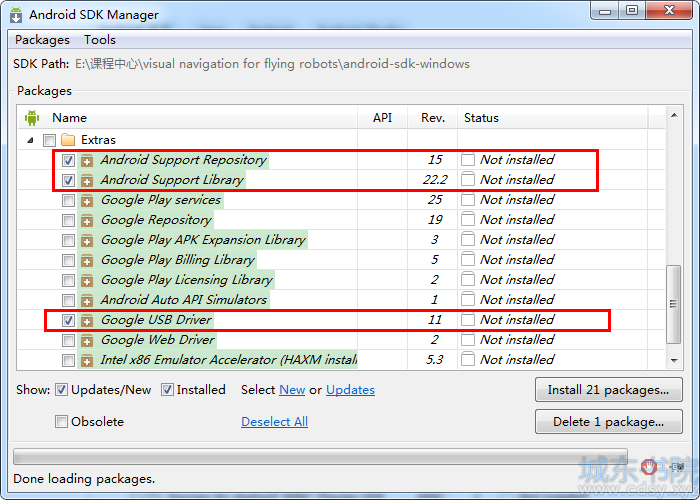The width and height of the screenshot is (700, 500).
Task: Click the green Android icon in Name header
Action: click(32, 118)
